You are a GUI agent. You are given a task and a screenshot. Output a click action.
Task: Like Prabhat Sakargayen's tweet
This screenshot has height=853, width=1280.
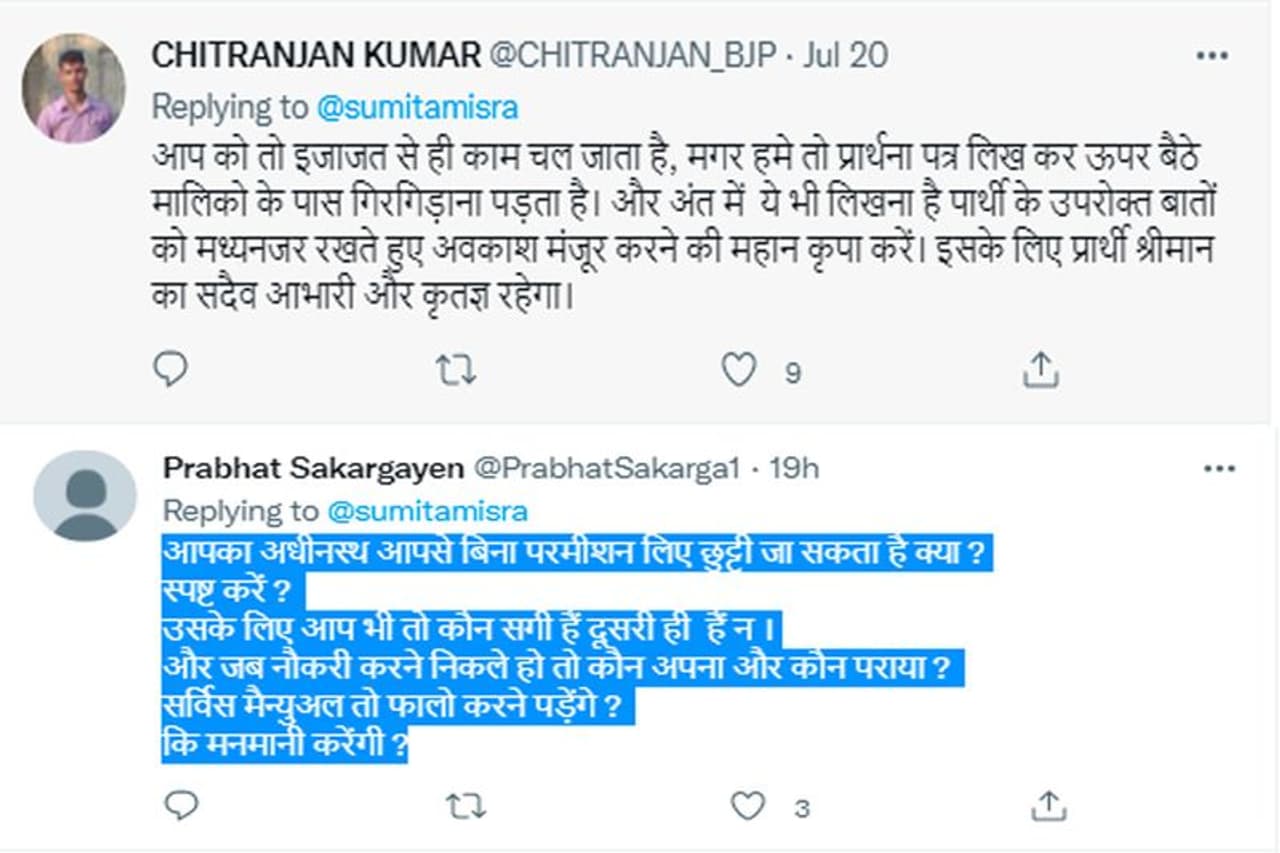coord(749,805)
